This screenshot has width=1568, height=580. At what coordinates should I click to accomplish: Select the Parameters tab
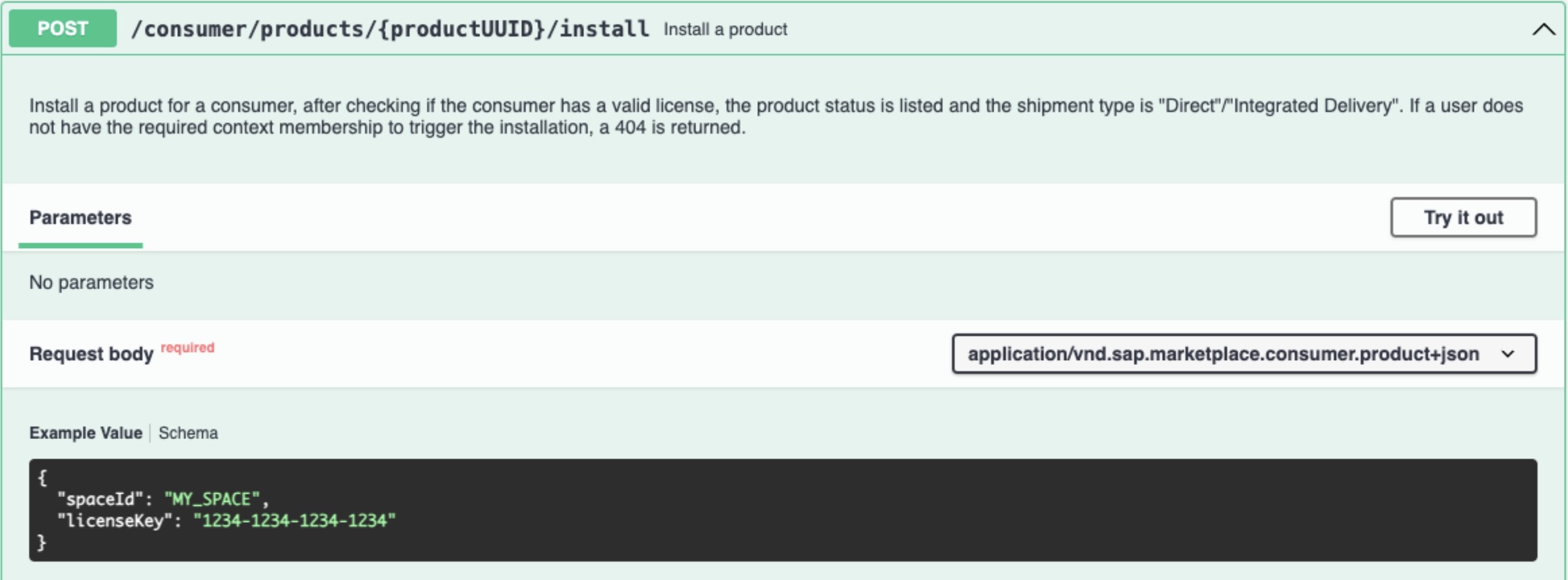[x=81, y=217]
